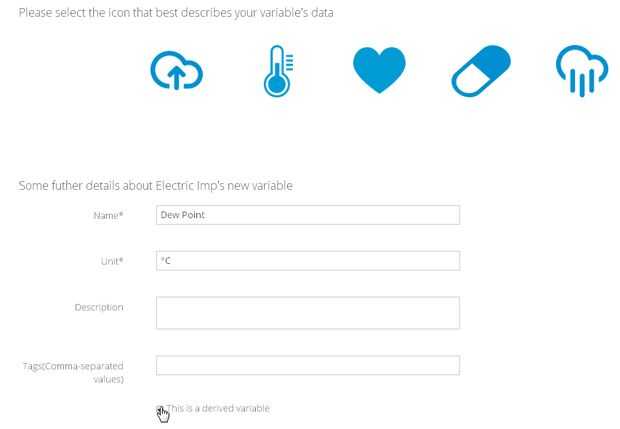Focus the Name input field
This screenshot has height=429, width=620.
point(307,215)
